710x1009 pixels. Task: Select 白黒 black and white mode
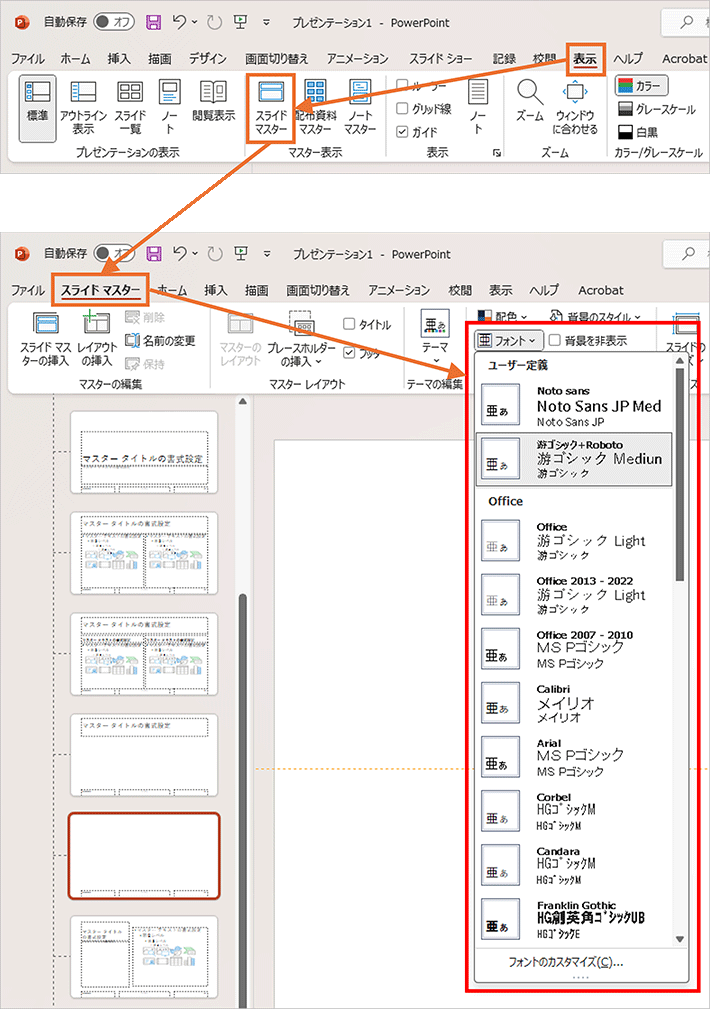638,132
